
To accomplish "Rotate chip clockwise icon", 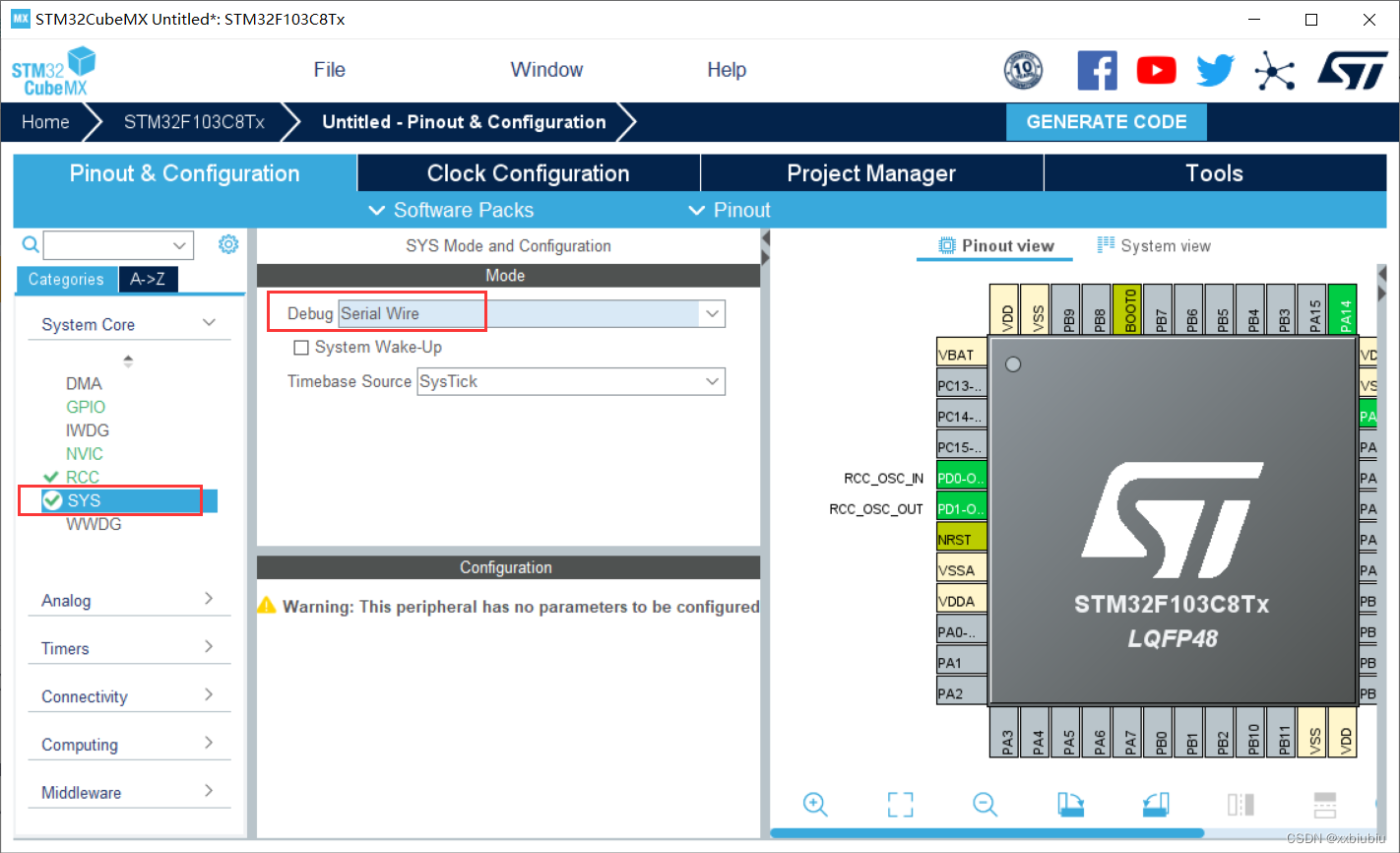I will 1070,804.
